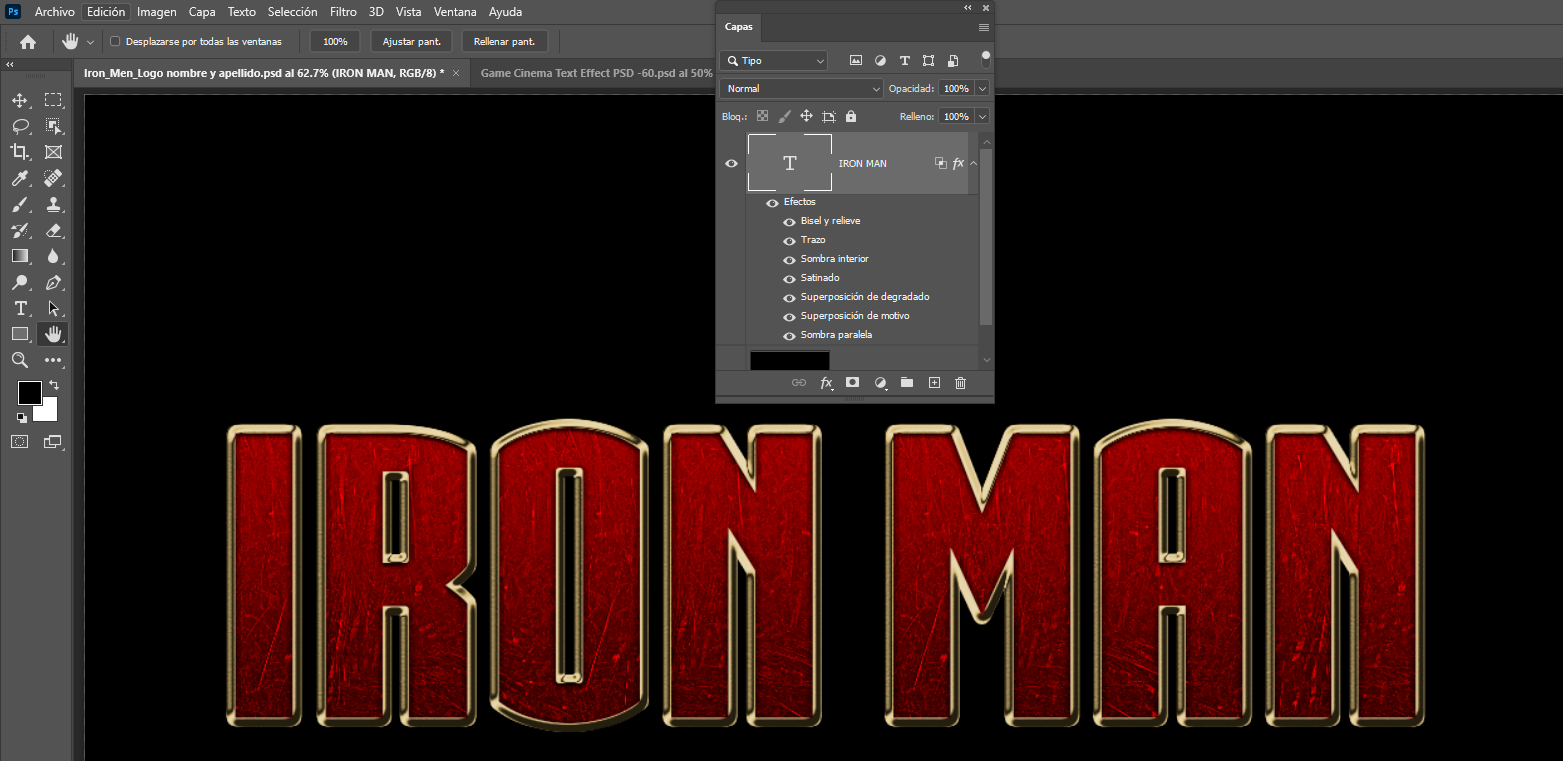Select the Object Selection tool
Viewport: 1563px width, 761px height.
(53, 126)
